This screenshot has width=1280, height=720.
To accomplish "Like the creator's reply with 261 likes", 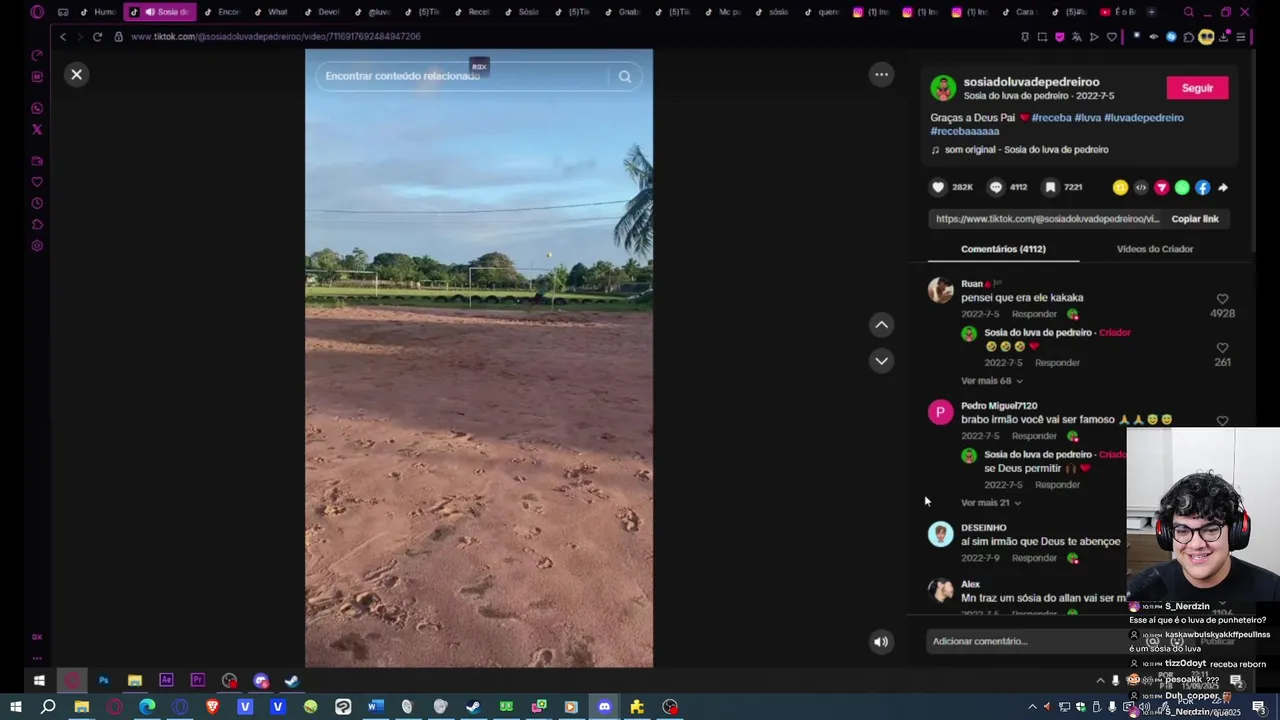I will [x=1222, y=348].
